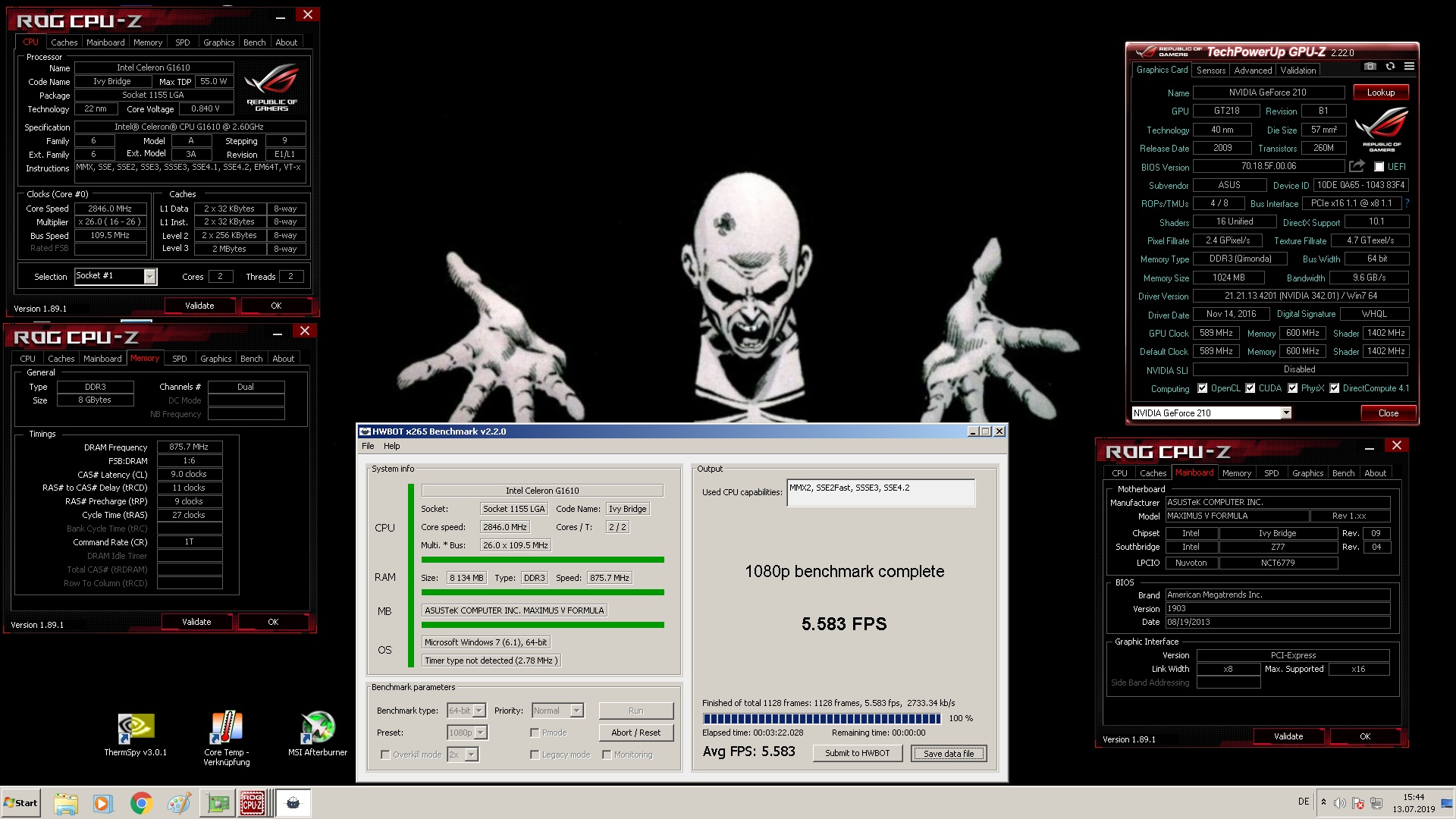The height and width of the screenshot is (819, 1456).
Task: Click the volume speaker tray icon
Action: click(x=1340, y=803)
